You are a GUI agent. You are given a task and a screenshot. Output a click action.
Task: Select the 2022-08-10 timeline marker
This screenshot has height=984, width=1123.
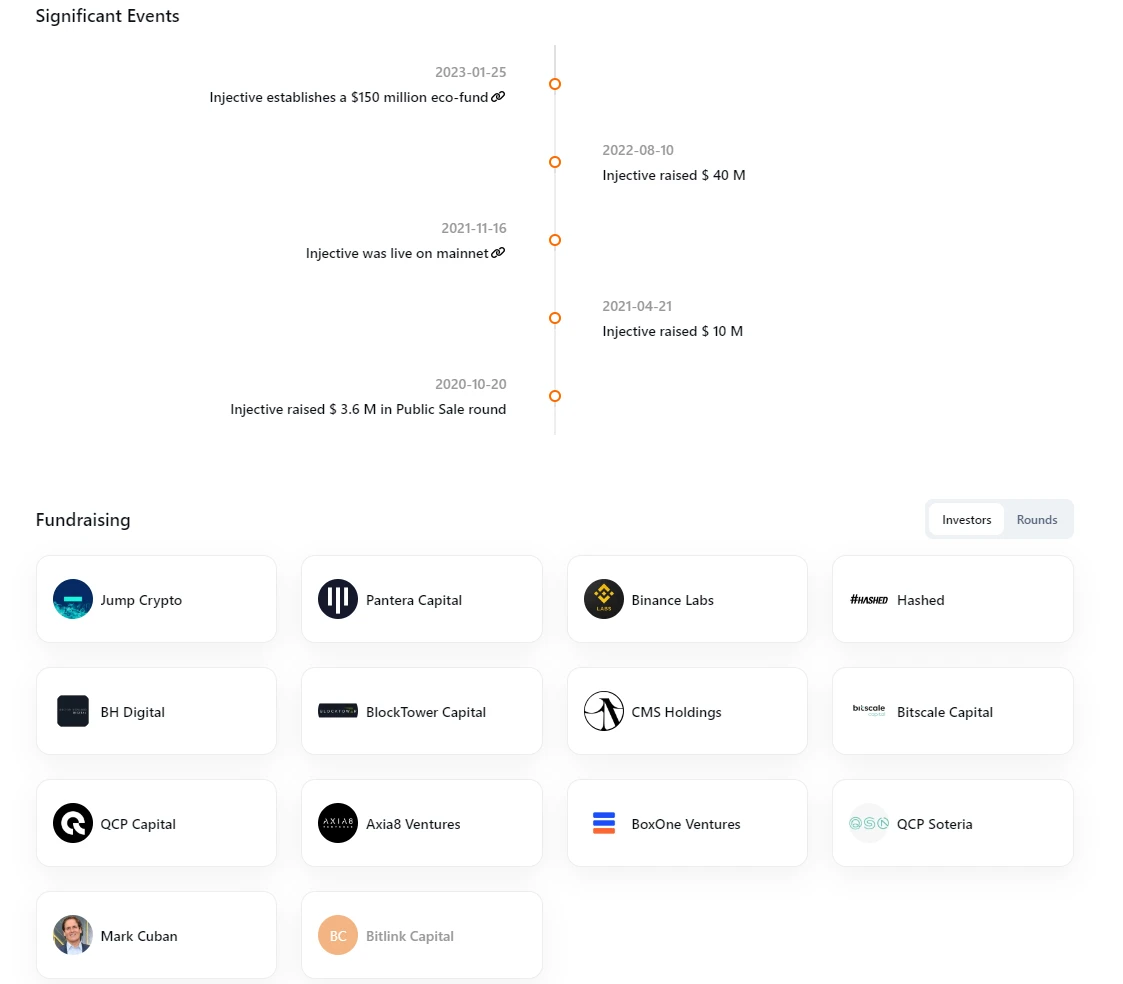pyautogui.click(x=554, y=162)
